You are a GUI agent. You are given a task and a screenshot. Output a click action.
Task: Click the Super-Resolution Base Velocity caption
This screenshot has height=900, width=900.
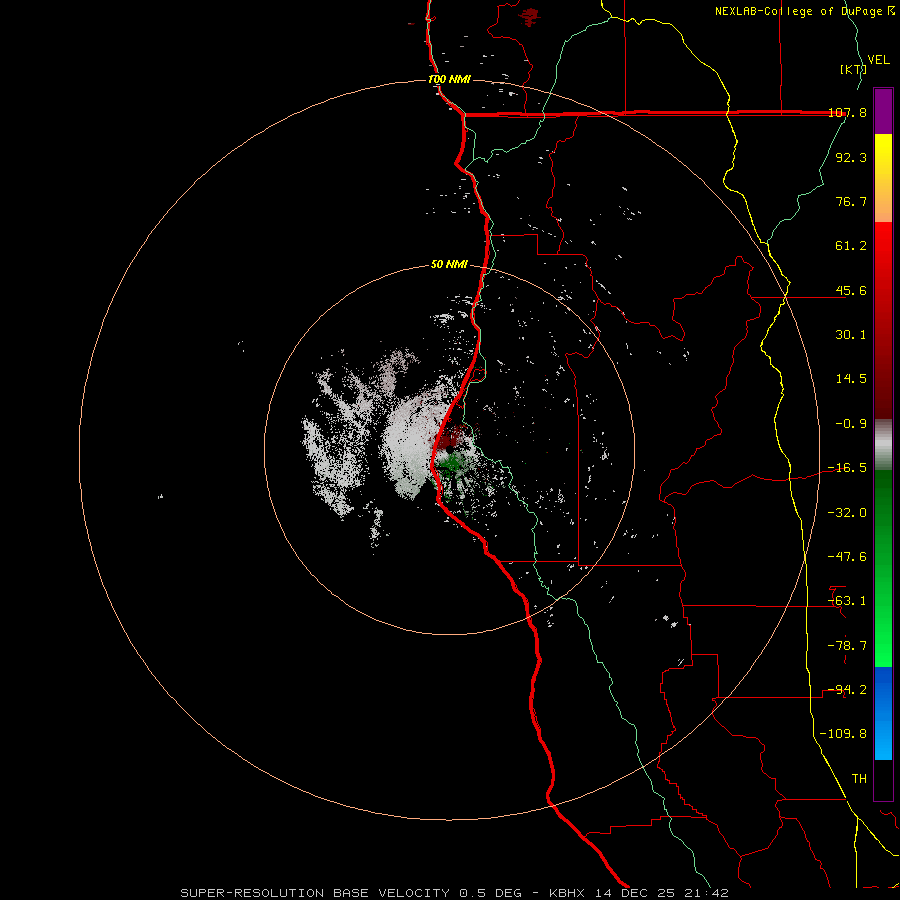[455, 893]
